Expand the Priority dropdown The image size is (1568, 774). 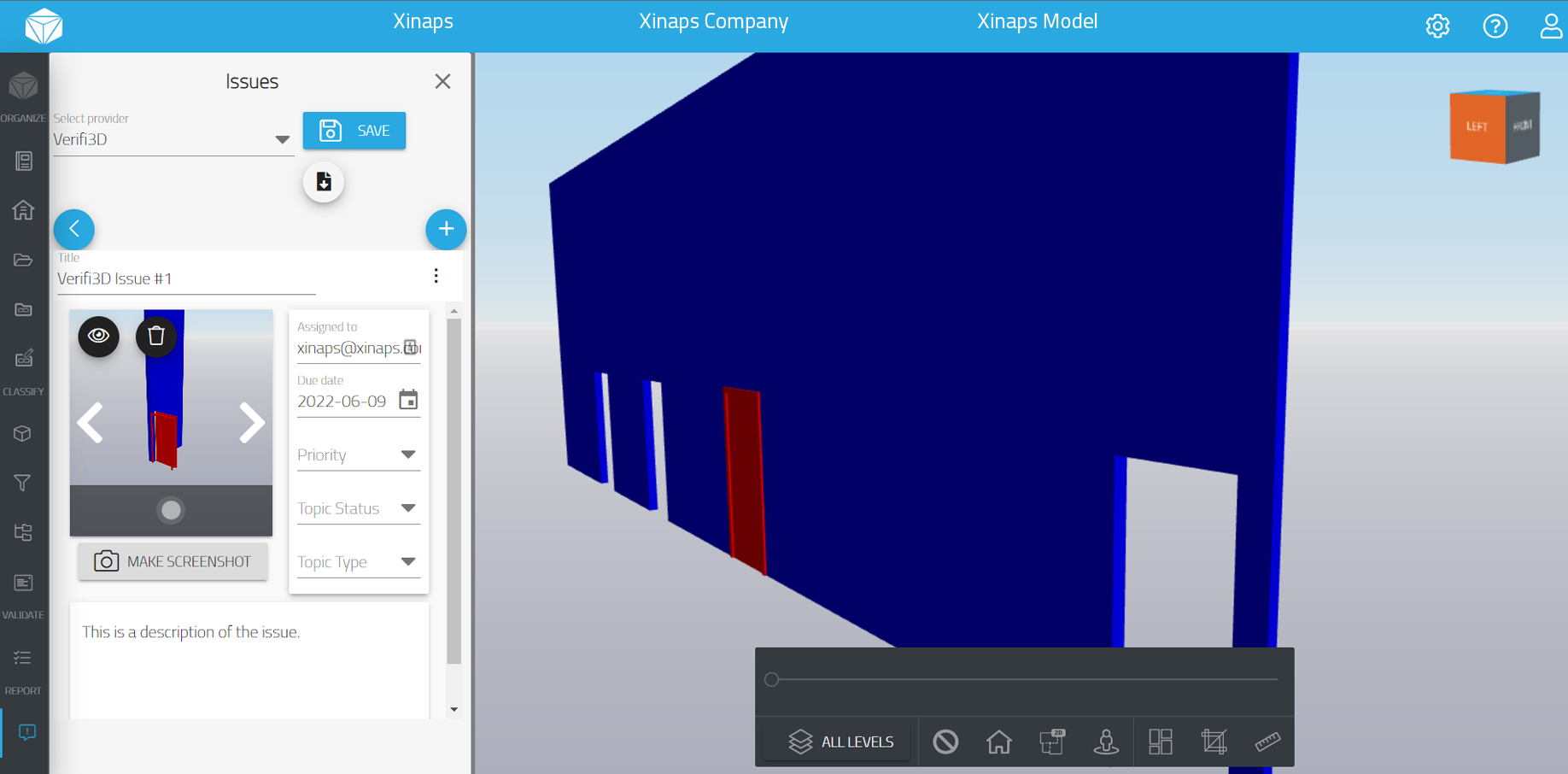pos(358,454)
